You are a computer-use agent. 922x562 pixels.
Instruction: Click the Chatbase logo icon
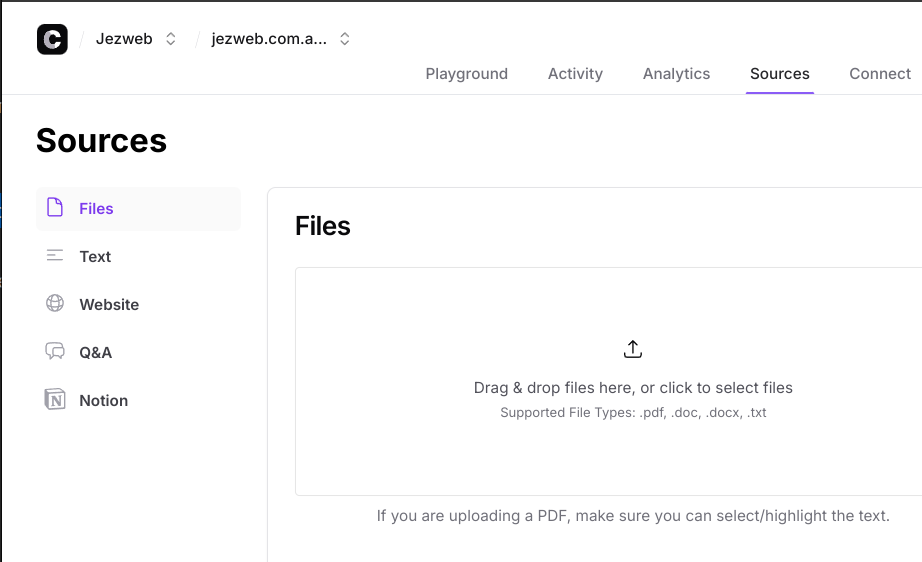click(x=52, y=39)
